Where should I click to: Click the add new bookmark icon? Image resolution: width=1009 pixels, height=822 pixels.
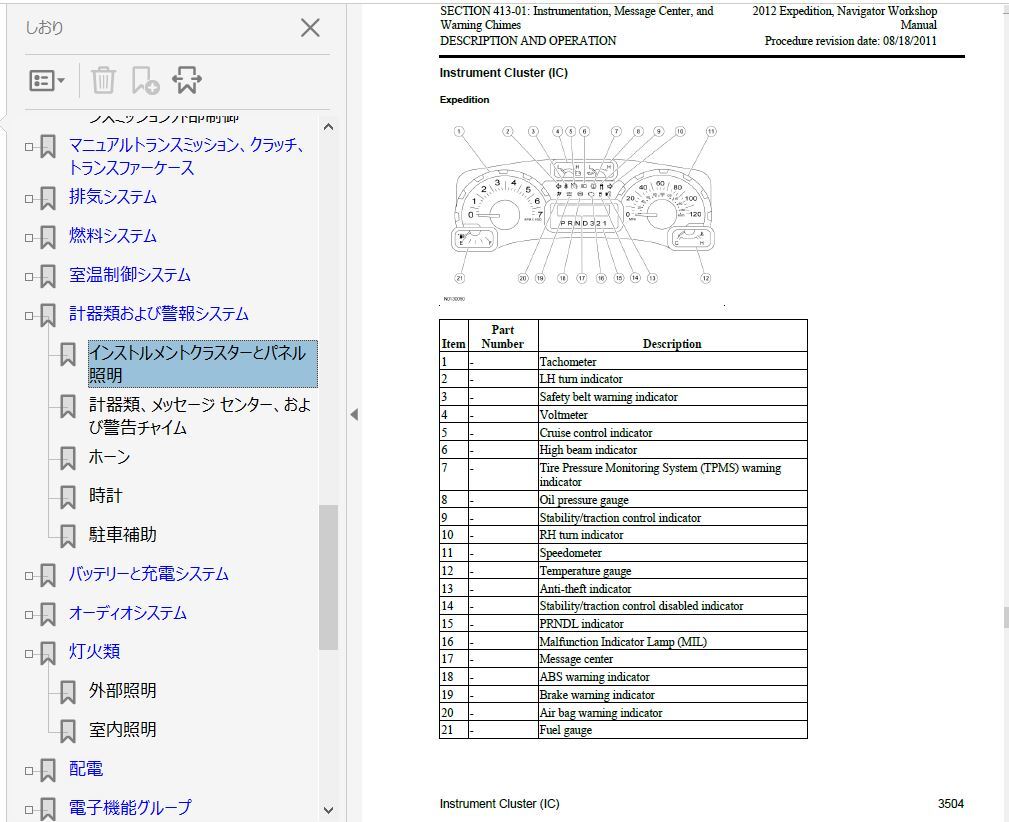pyautogui.click(x=145, y=80)
